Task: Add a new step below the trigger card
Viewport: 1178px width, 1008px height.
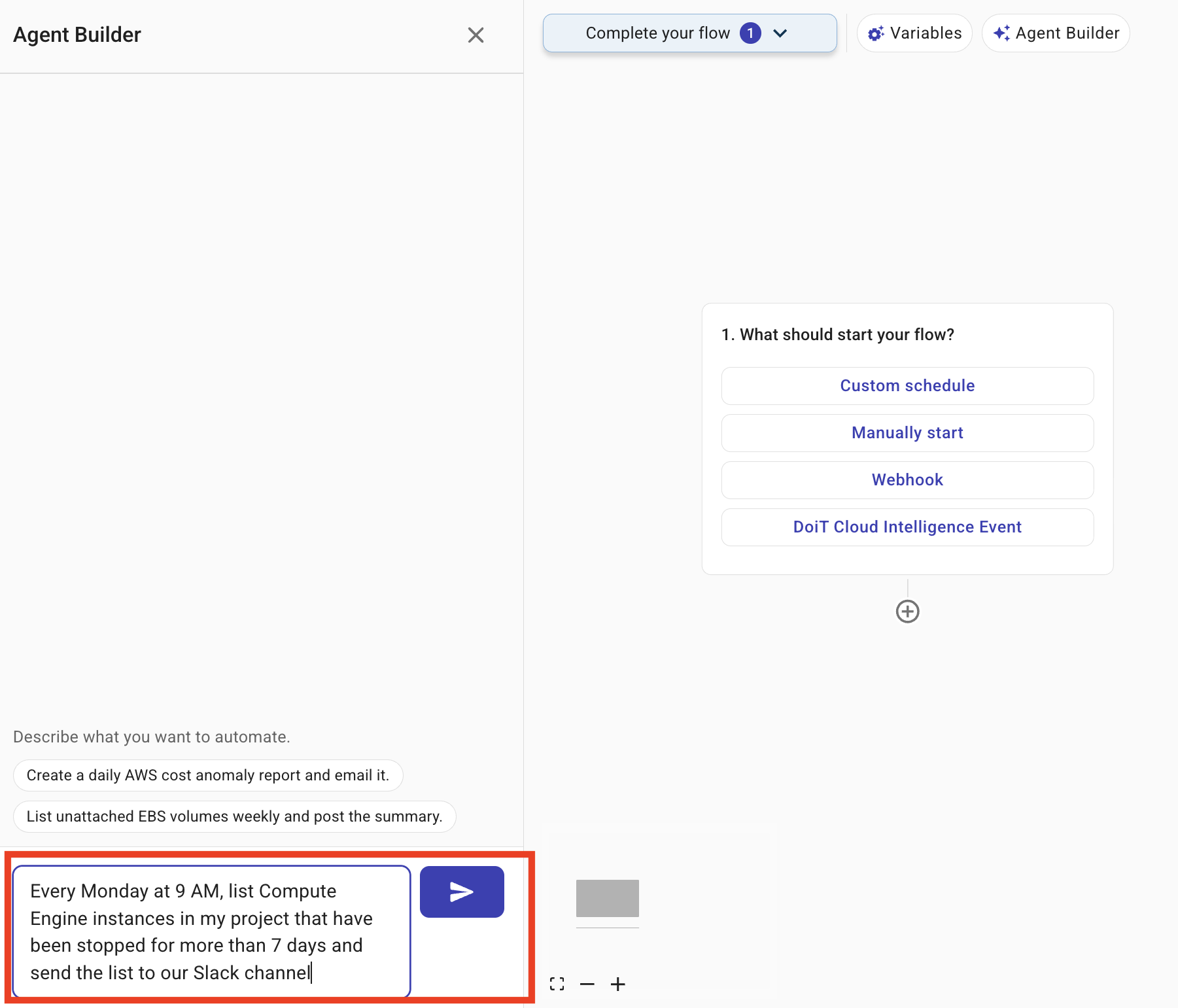Action: (x=907, y=611)
